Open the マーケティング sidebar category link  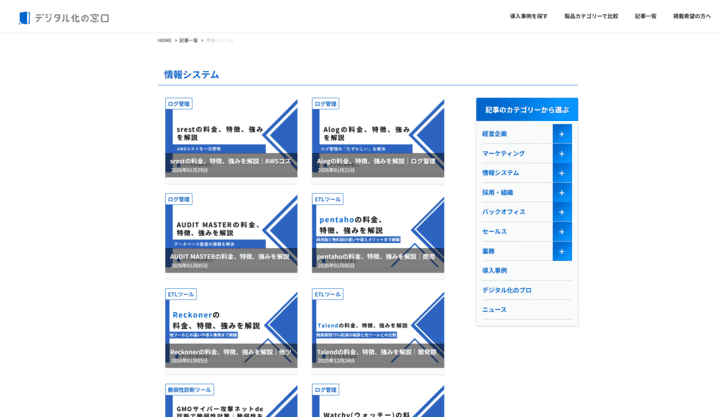(503, 153)
